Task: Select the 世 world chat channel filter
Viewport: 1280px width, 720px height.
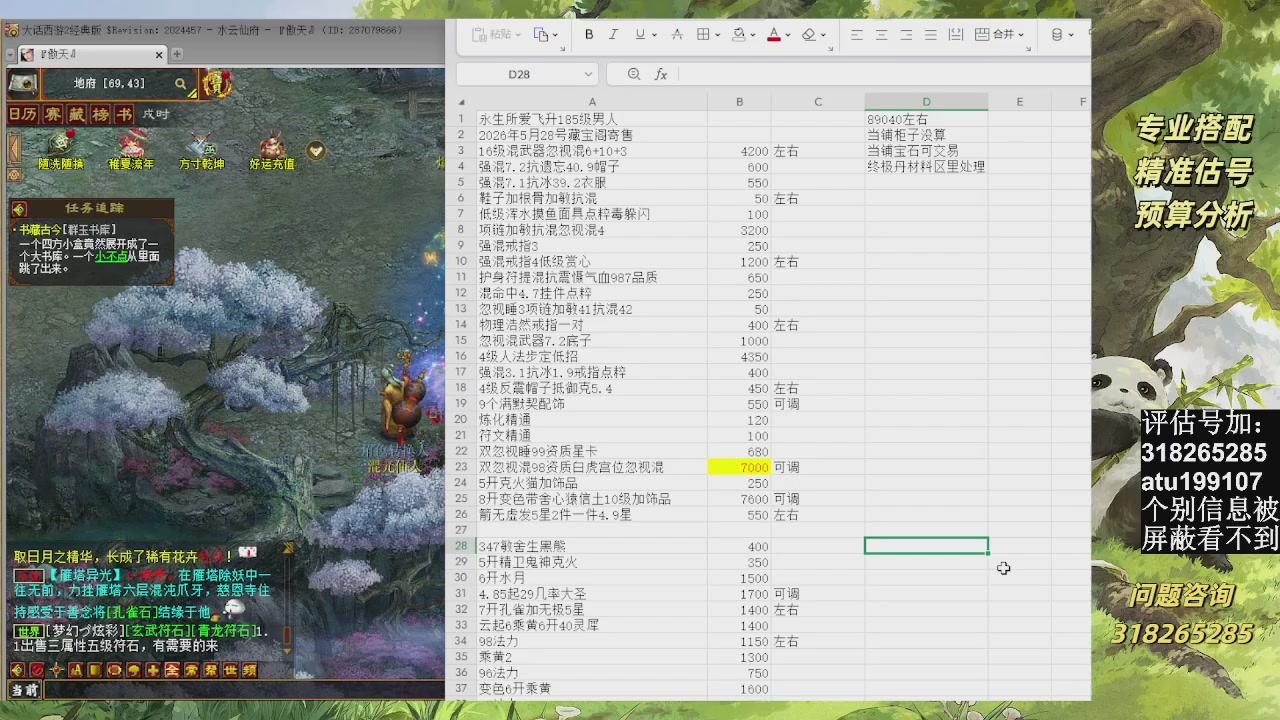Action: tap(230, 670)
